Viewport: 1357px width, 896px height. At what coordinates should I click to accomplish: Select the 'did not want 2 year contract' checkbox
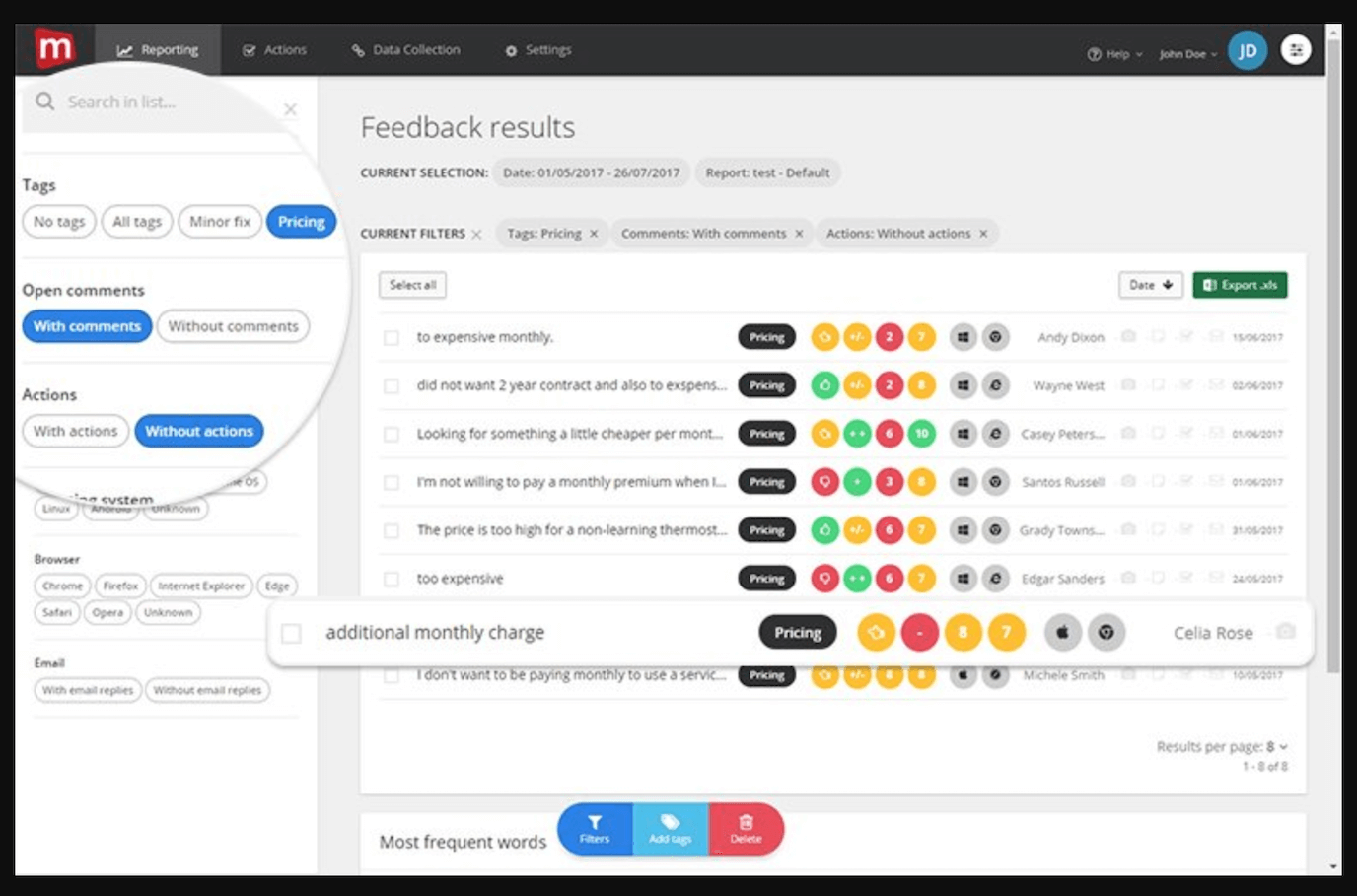(392, 386)
